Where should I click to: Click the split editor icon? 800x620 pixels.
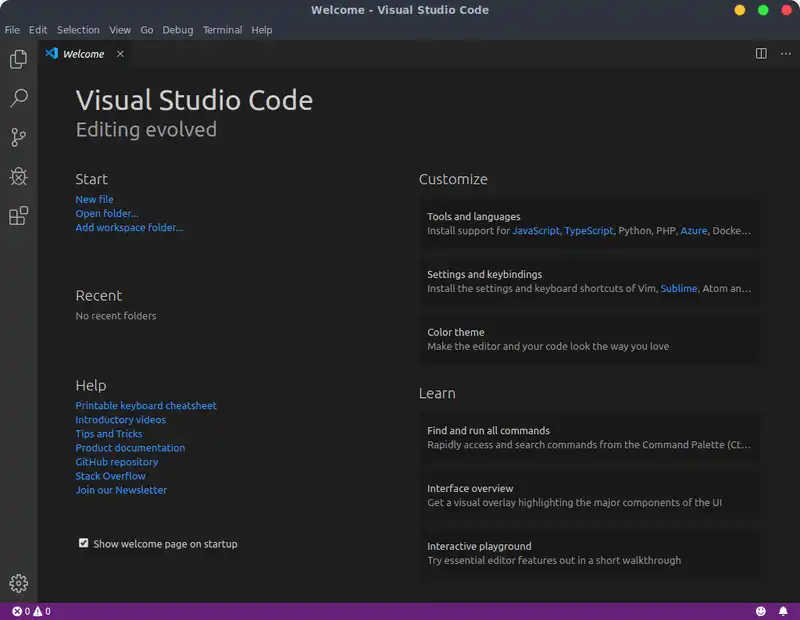pyautogui.click(x=761, y=54)
